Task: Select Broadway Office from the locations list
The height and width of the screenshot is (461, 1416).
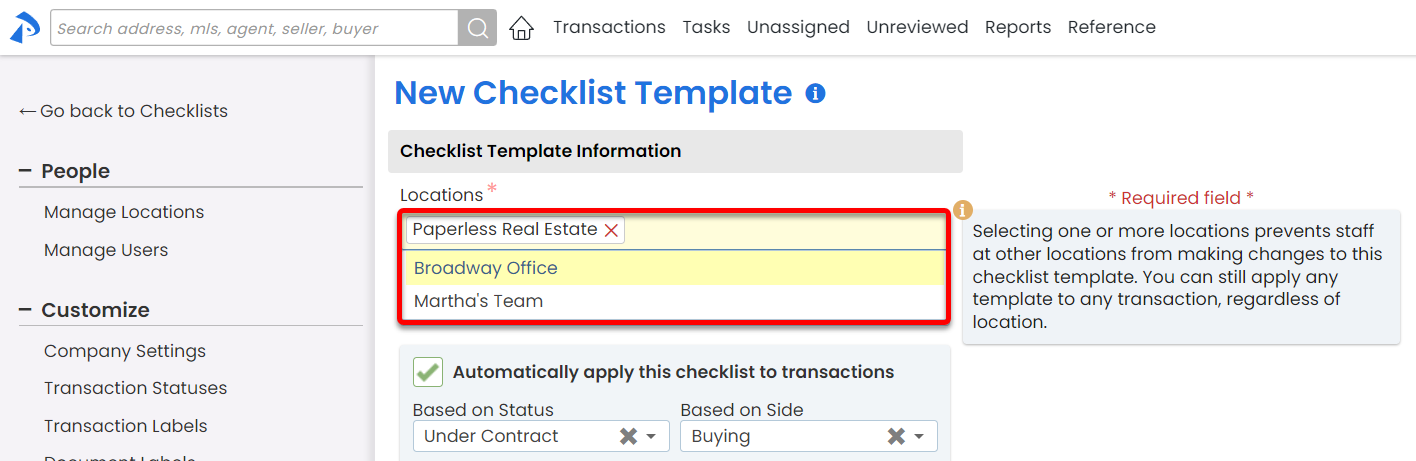Action: click(486, 268)
